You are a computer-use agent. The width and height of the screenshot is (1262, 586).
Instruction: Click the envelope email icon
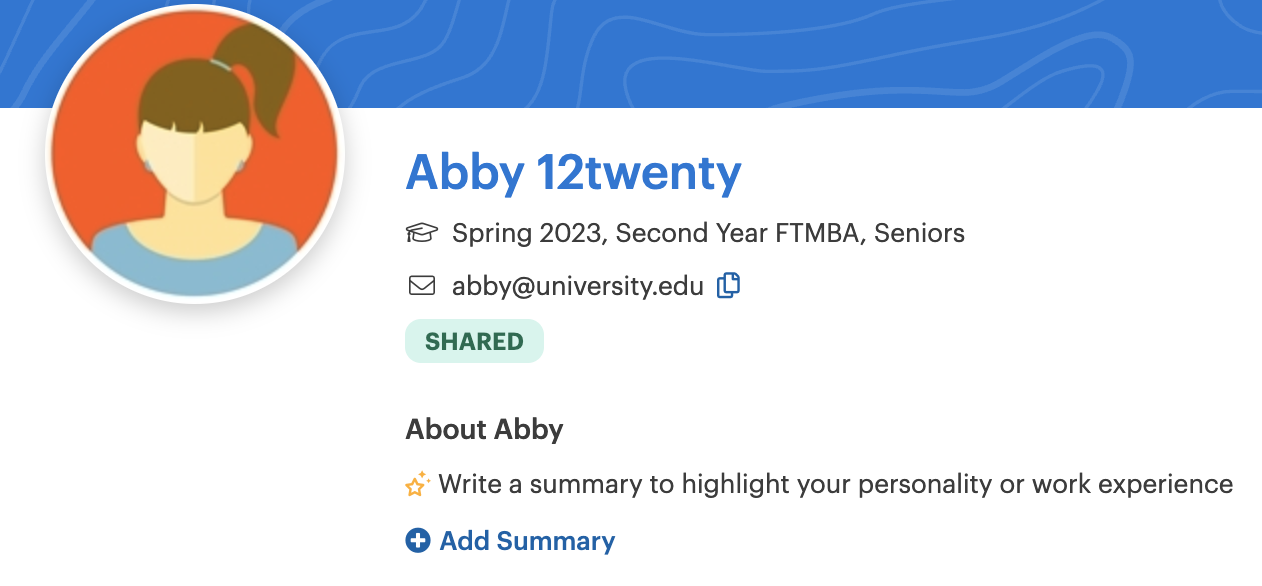[422, 286]
